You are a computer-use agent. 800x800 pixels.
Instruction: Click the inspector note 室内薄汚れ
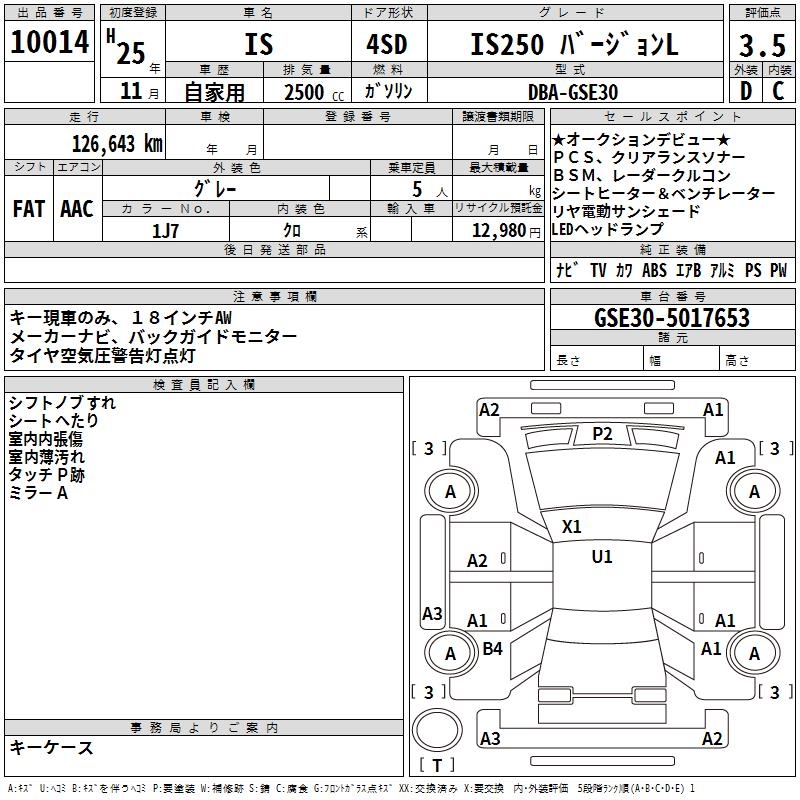(x=46, y=457)
